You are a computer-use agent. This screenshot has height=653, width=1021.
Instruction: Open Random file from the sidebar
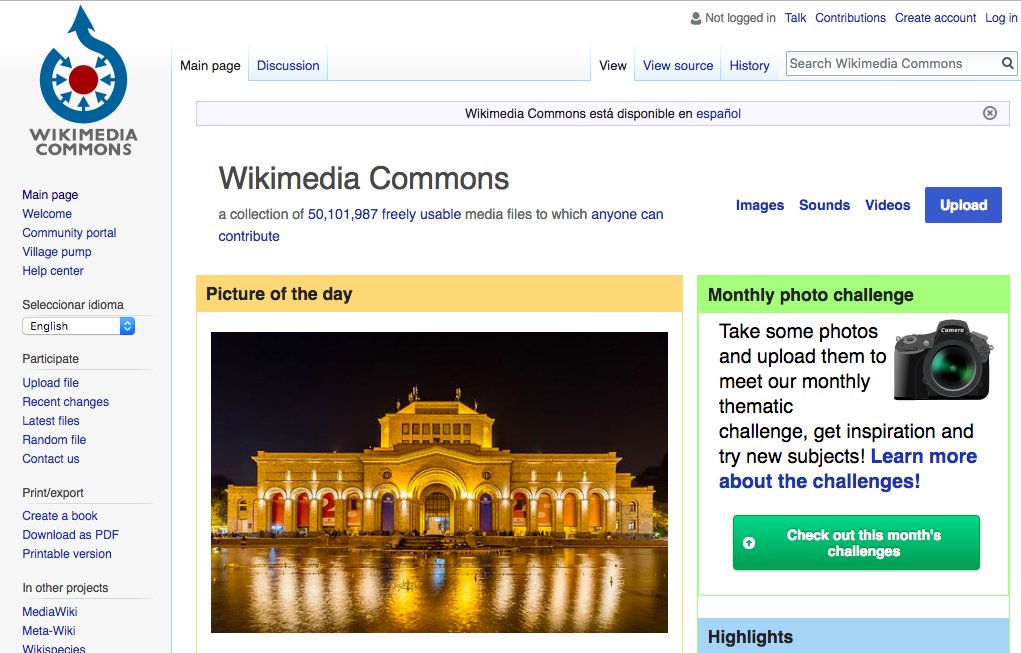coord(54,439)
